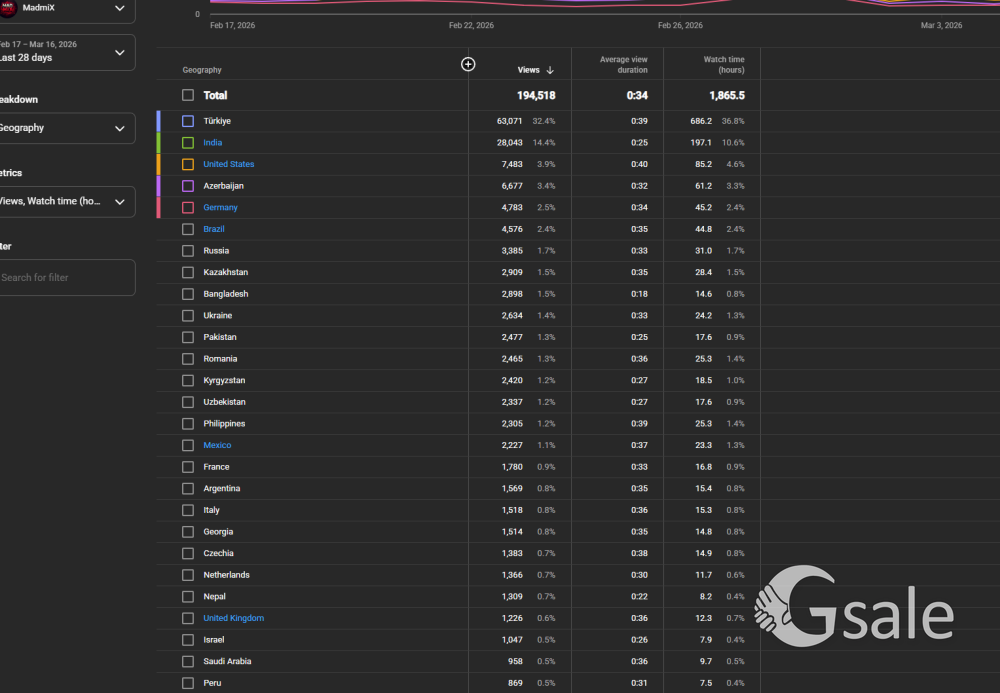Click the MadmiX channel avatar icon
Image resolution: width=1000 pixels, height=693 pixels.
pos(8,8)
